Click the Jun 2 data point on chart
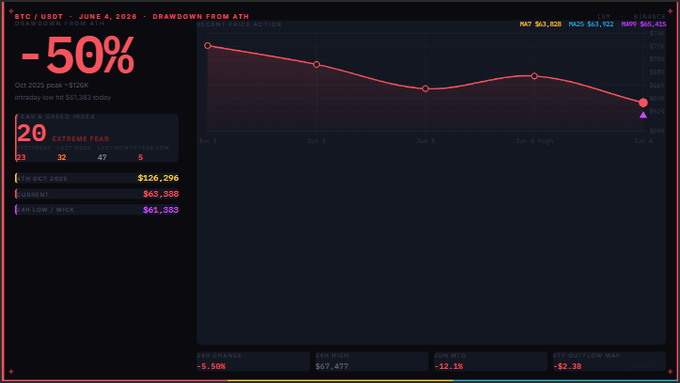680x383 pixels. [317, 64]
